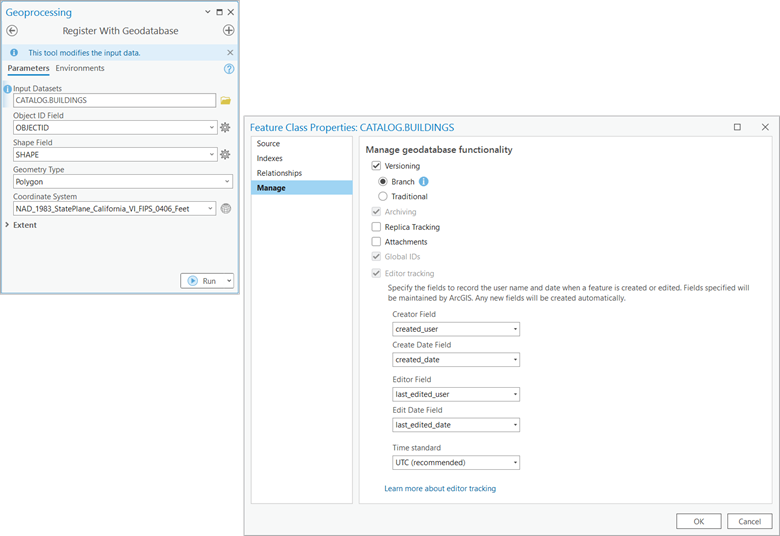Enable Attachments checkbox

[376, 242]
